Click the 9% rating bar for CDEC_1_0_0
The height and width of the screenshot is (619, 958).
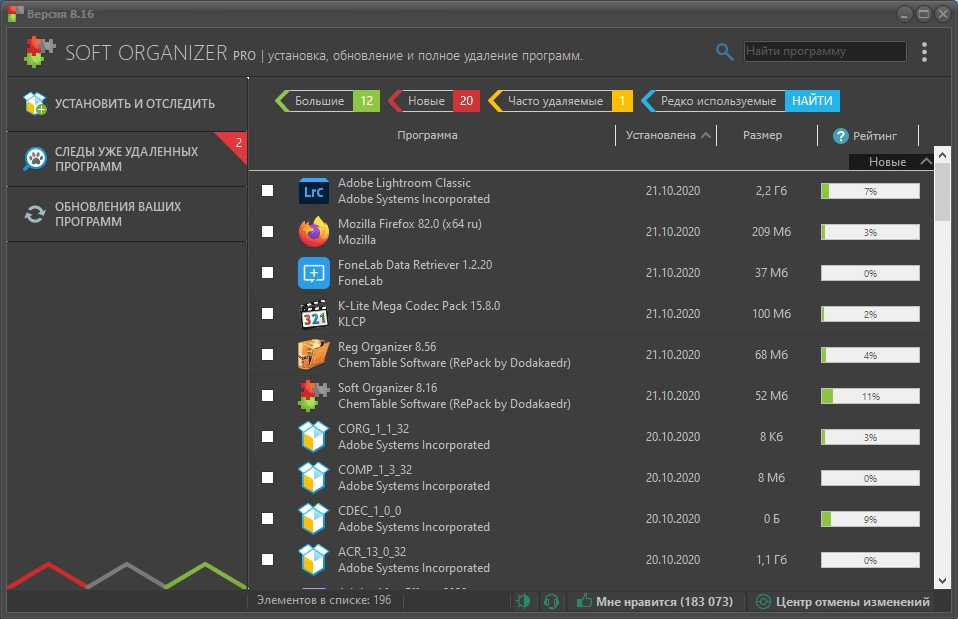point(870,519)
